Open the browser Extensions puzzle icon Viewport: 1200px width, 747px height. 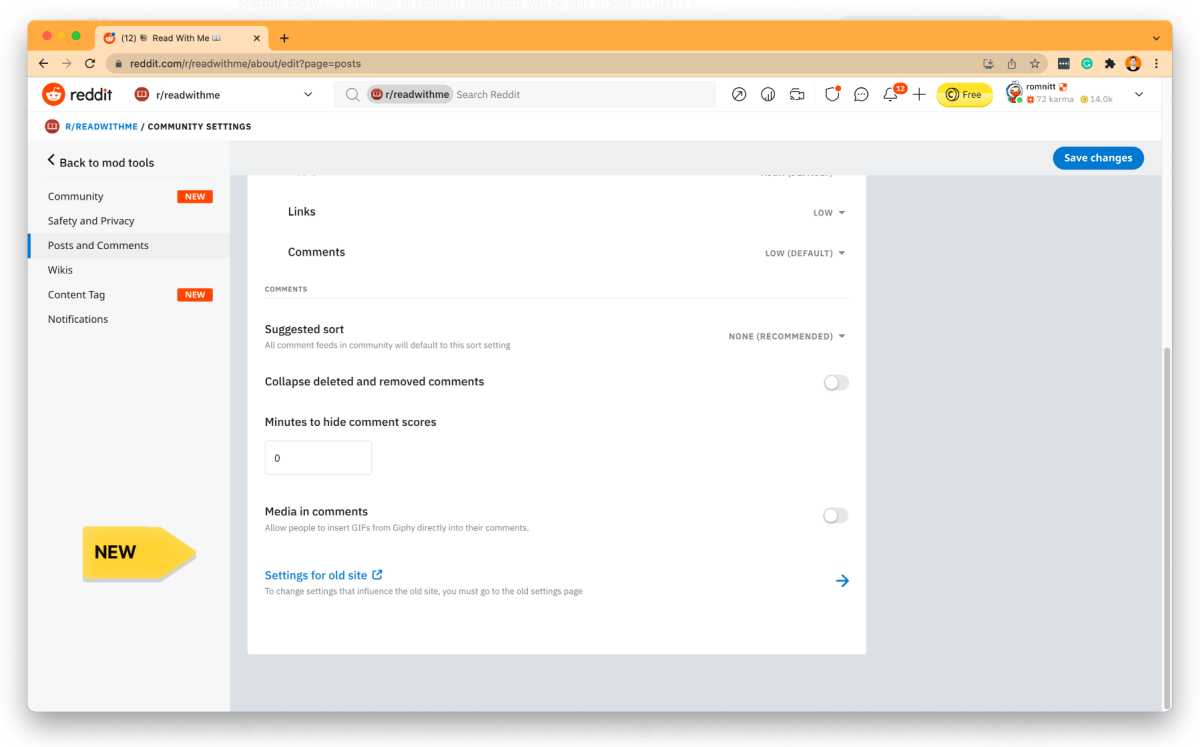tap(1110, 63)
